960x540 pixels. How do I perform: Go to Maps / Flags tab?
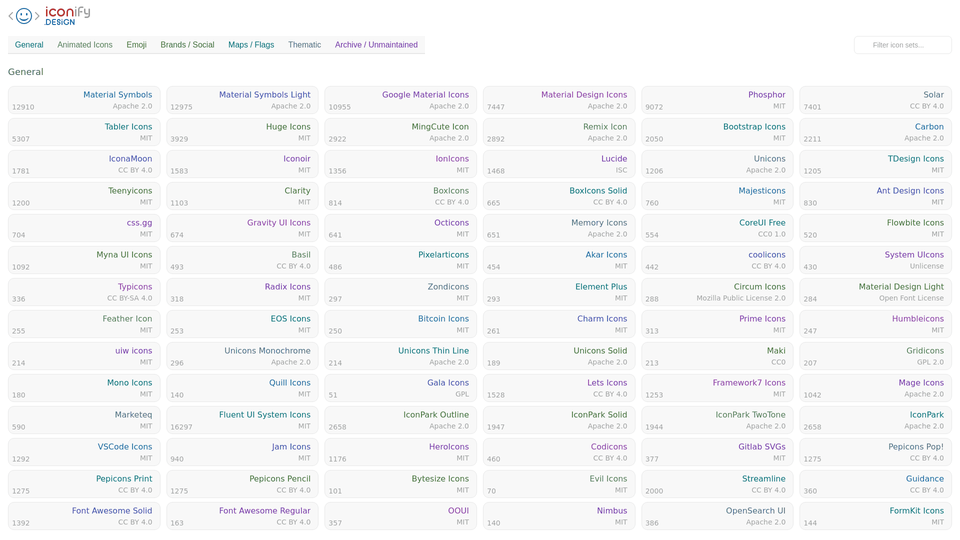point(251,45)
